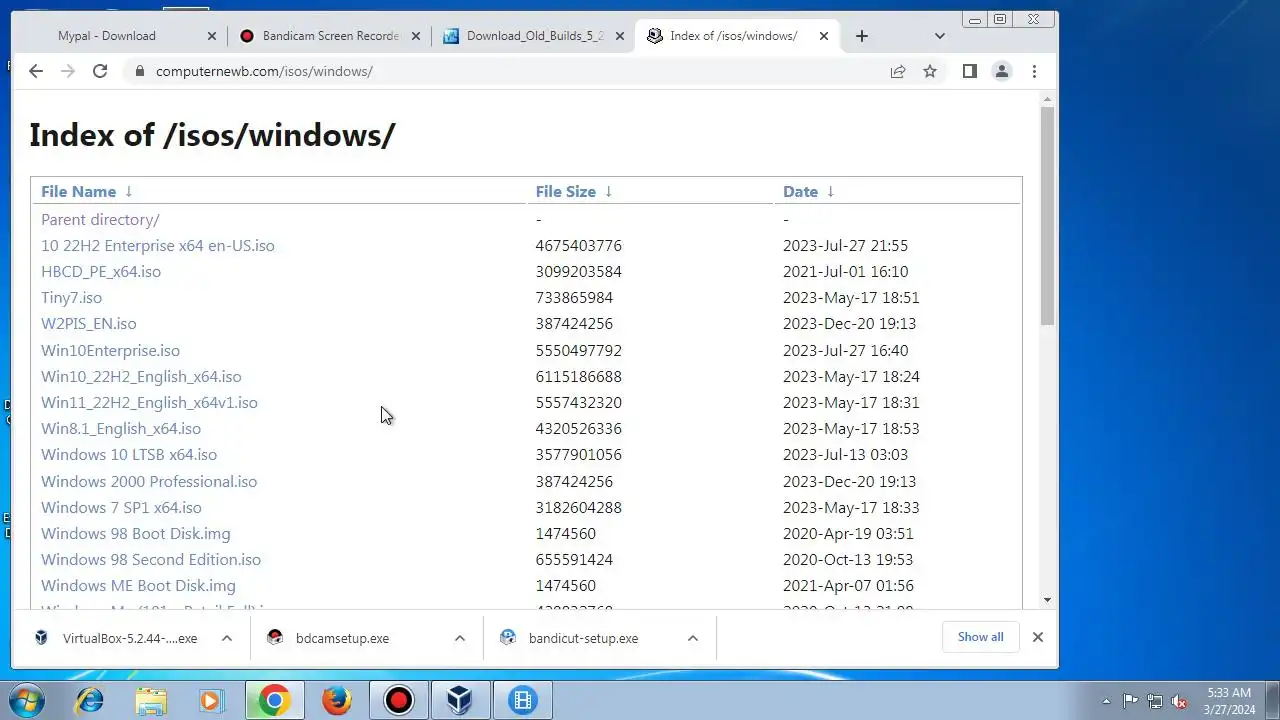Close the Index of /isos/windows/ tab

point(824,36)
